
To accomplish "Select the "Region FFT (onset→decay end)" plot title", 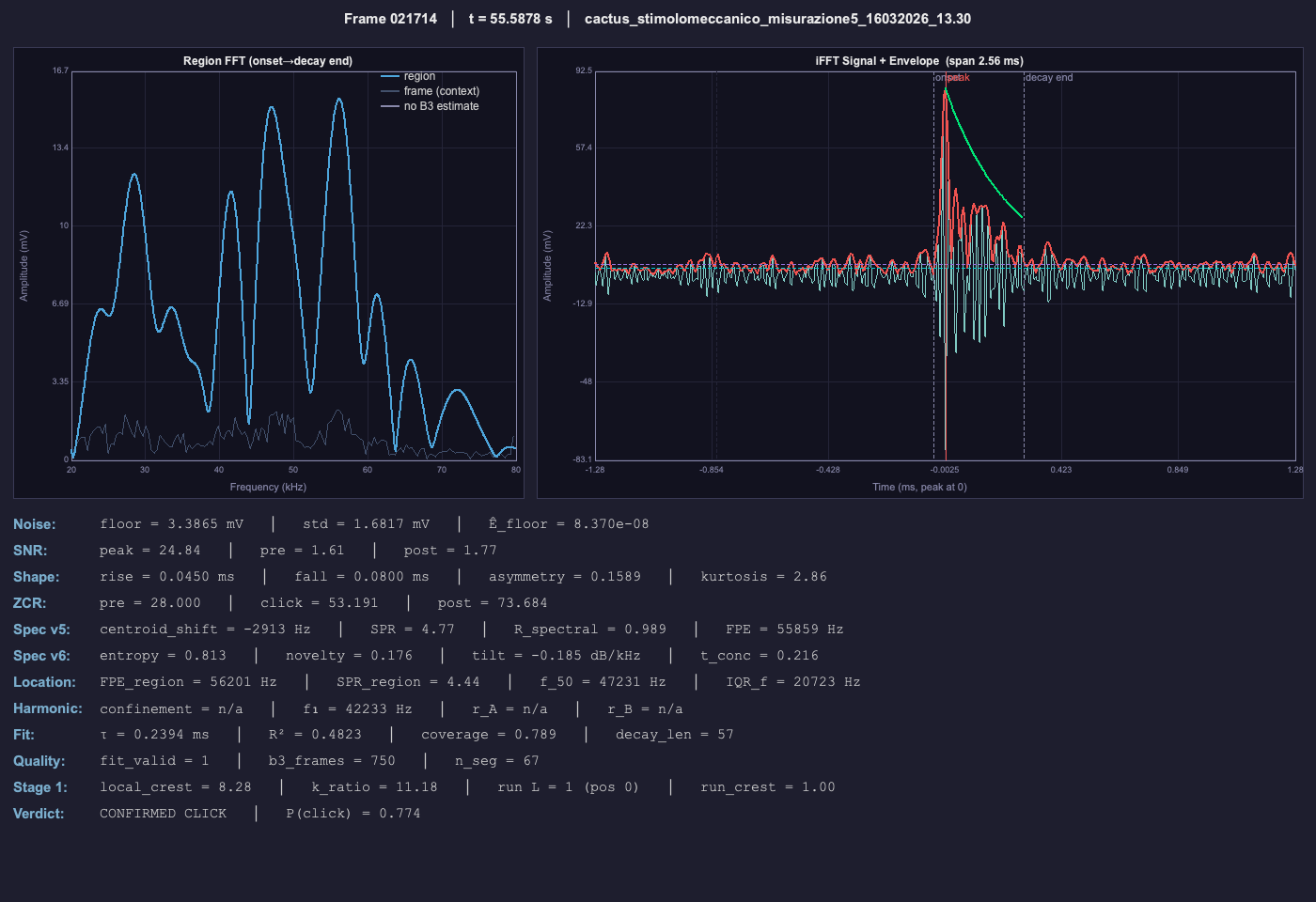I will pyautogui.click(x=268, y=61).
